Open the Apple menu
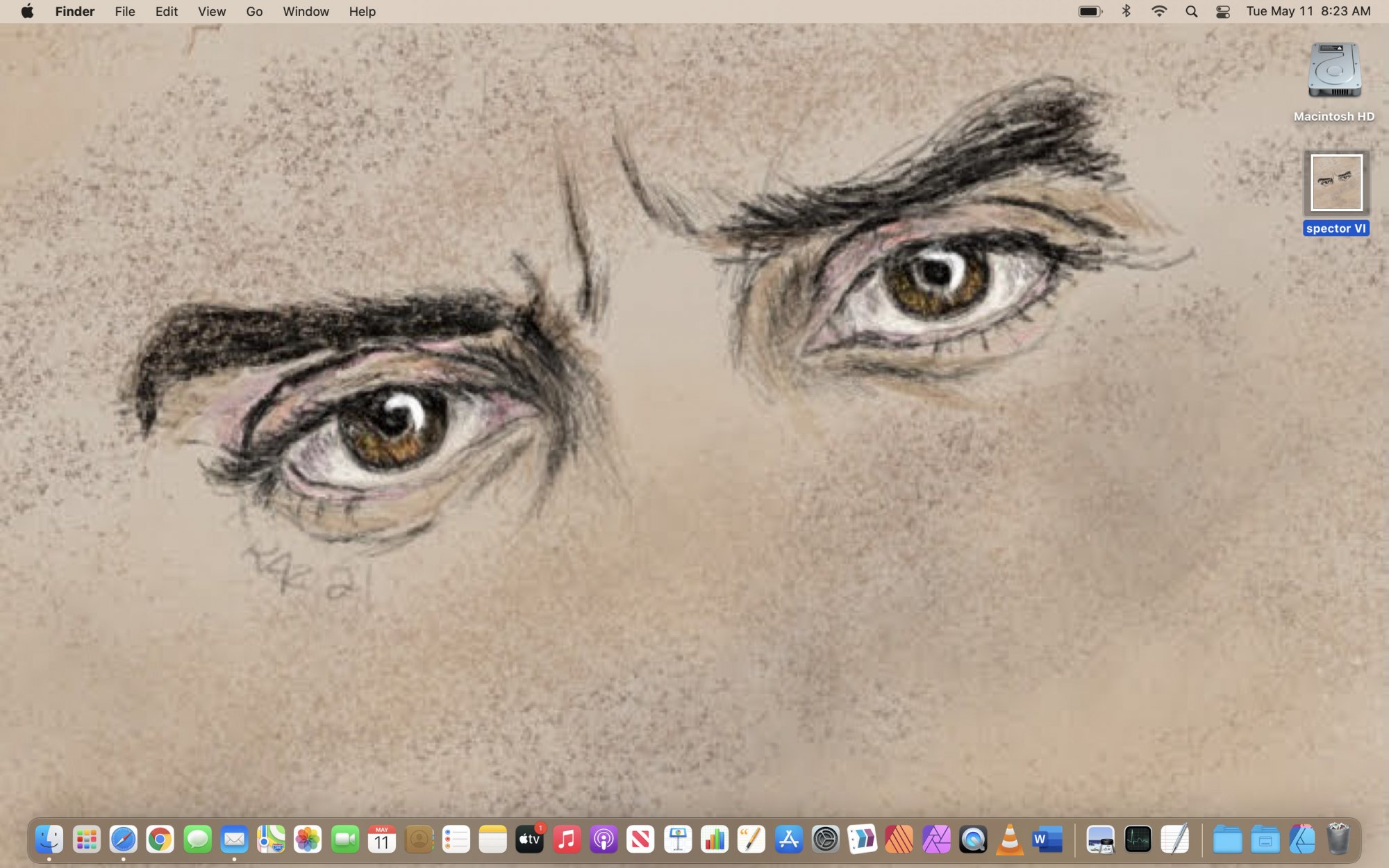The image size is (1389, 868). (27, 12)
